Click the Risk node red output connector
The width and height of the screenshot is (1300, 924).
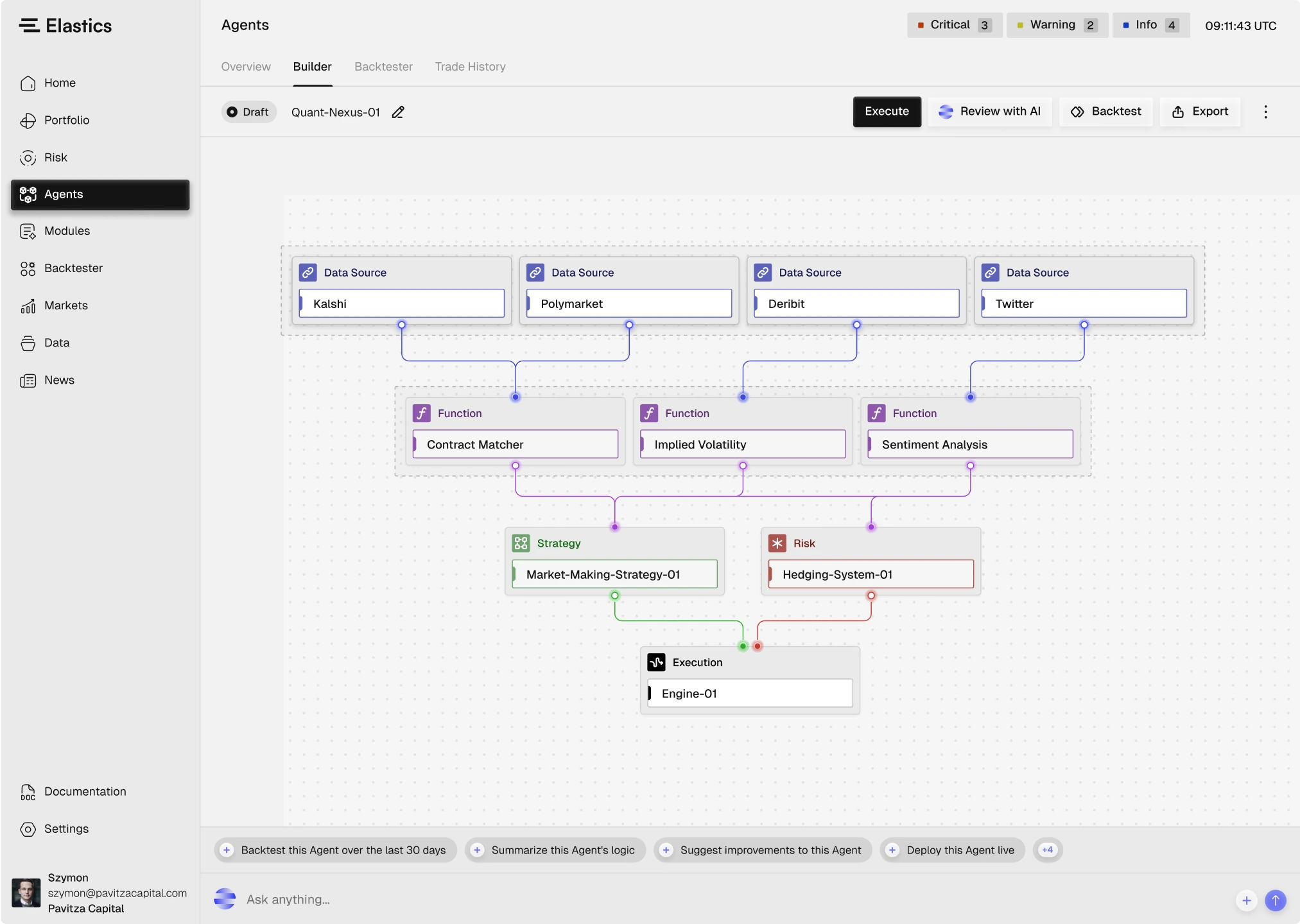871,595
